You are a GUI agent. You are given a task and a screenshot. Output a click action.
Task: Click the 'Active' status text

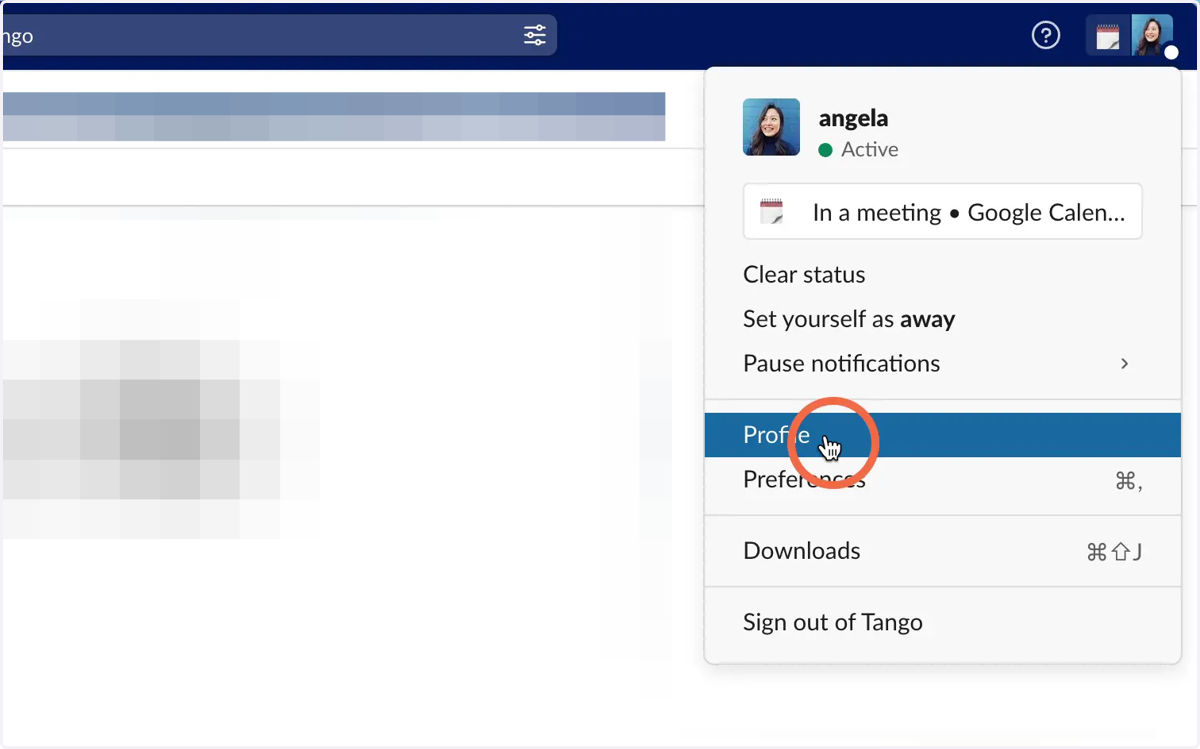coord(870,150)
